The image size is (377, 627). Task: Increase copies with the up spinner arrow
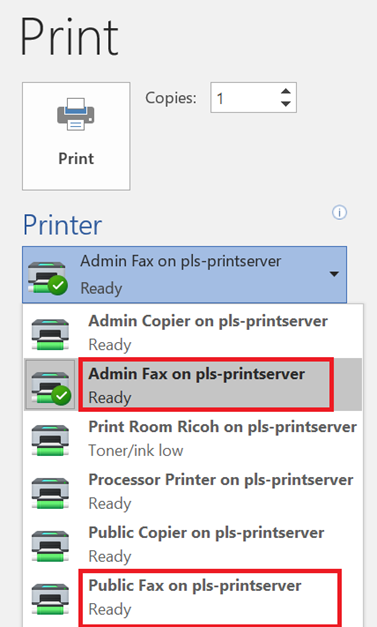[285, 91]
